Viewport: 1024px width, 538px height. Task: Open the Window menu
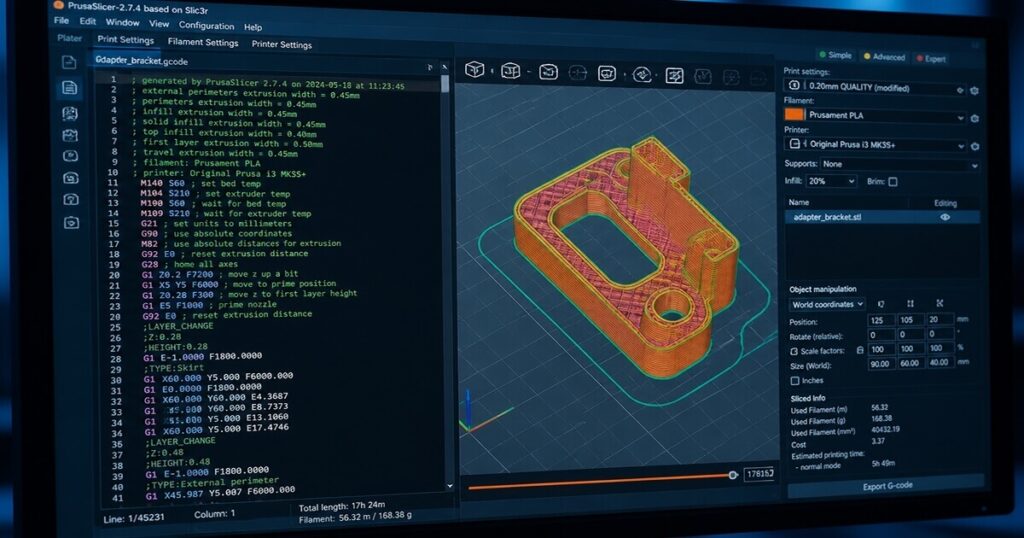(x=122, y=22)
